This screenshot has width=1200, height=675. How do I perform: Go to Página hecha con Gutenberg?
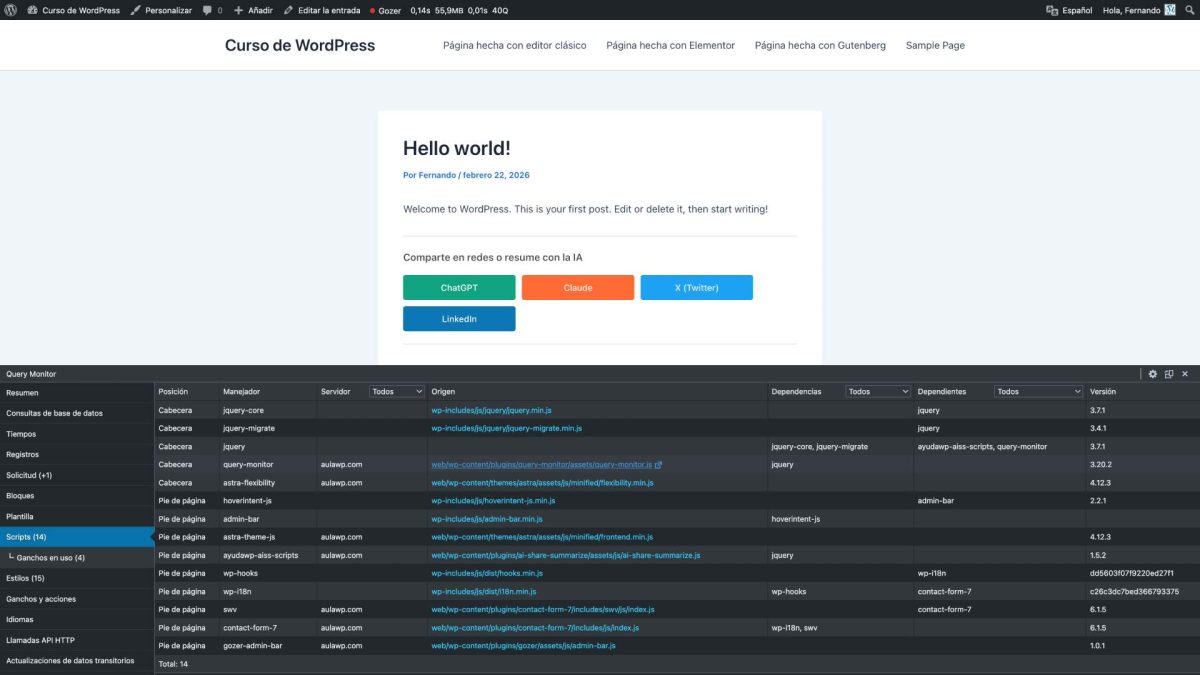pyautogui.click(x=820, y=45)
